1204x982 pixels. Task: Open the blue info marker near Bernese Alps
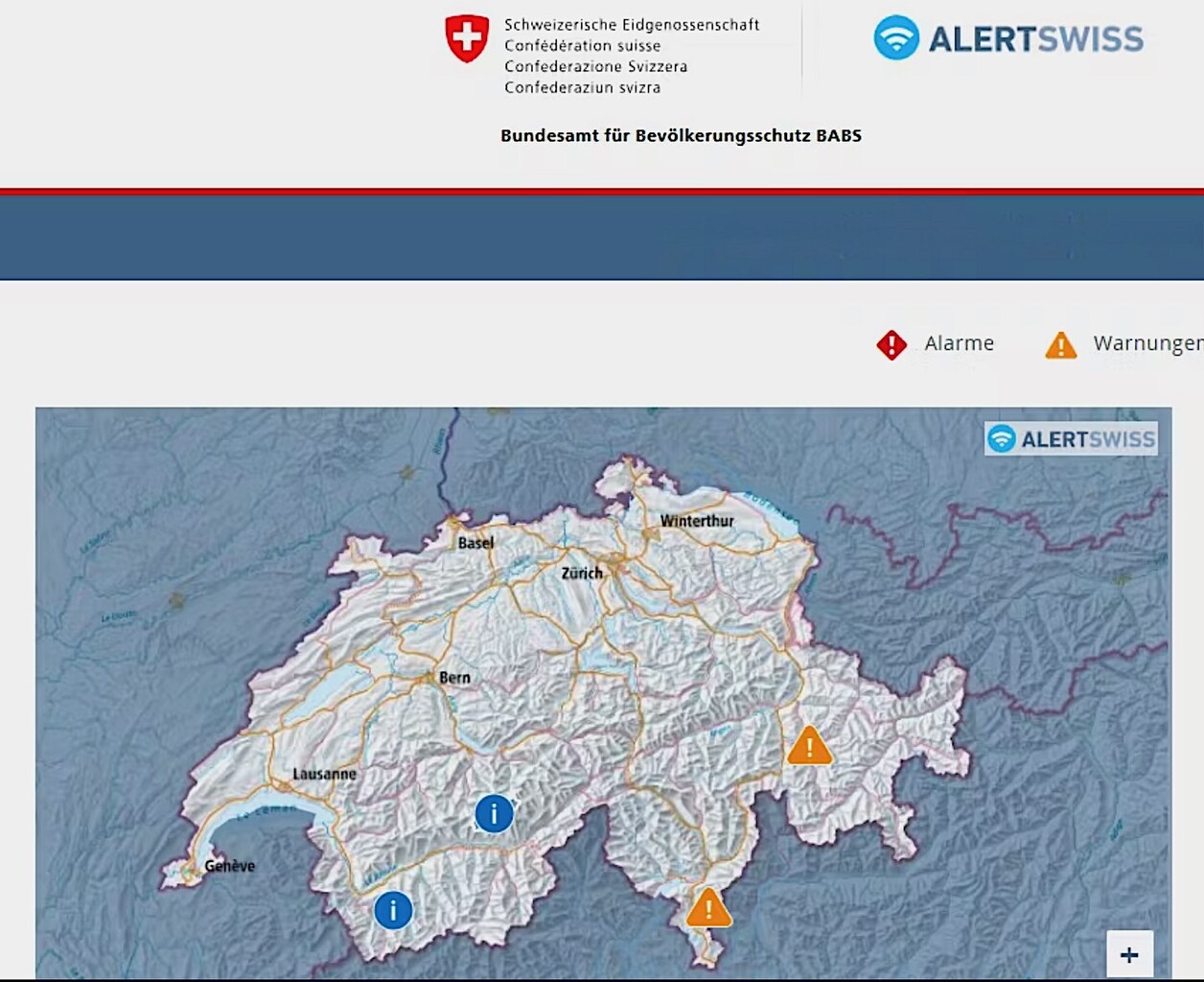click(494, 813)
